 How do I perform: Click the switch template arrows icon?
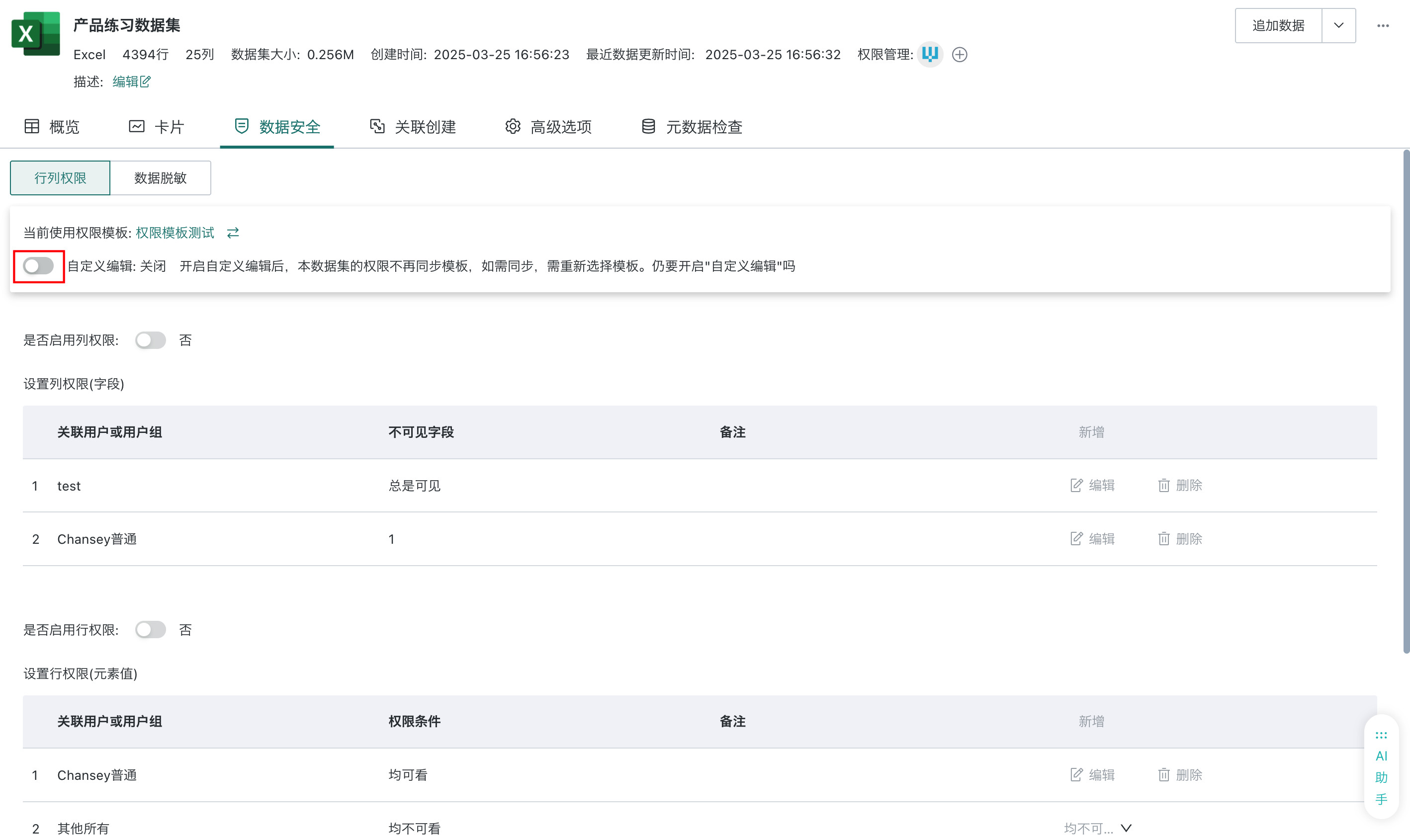point(233,233)
